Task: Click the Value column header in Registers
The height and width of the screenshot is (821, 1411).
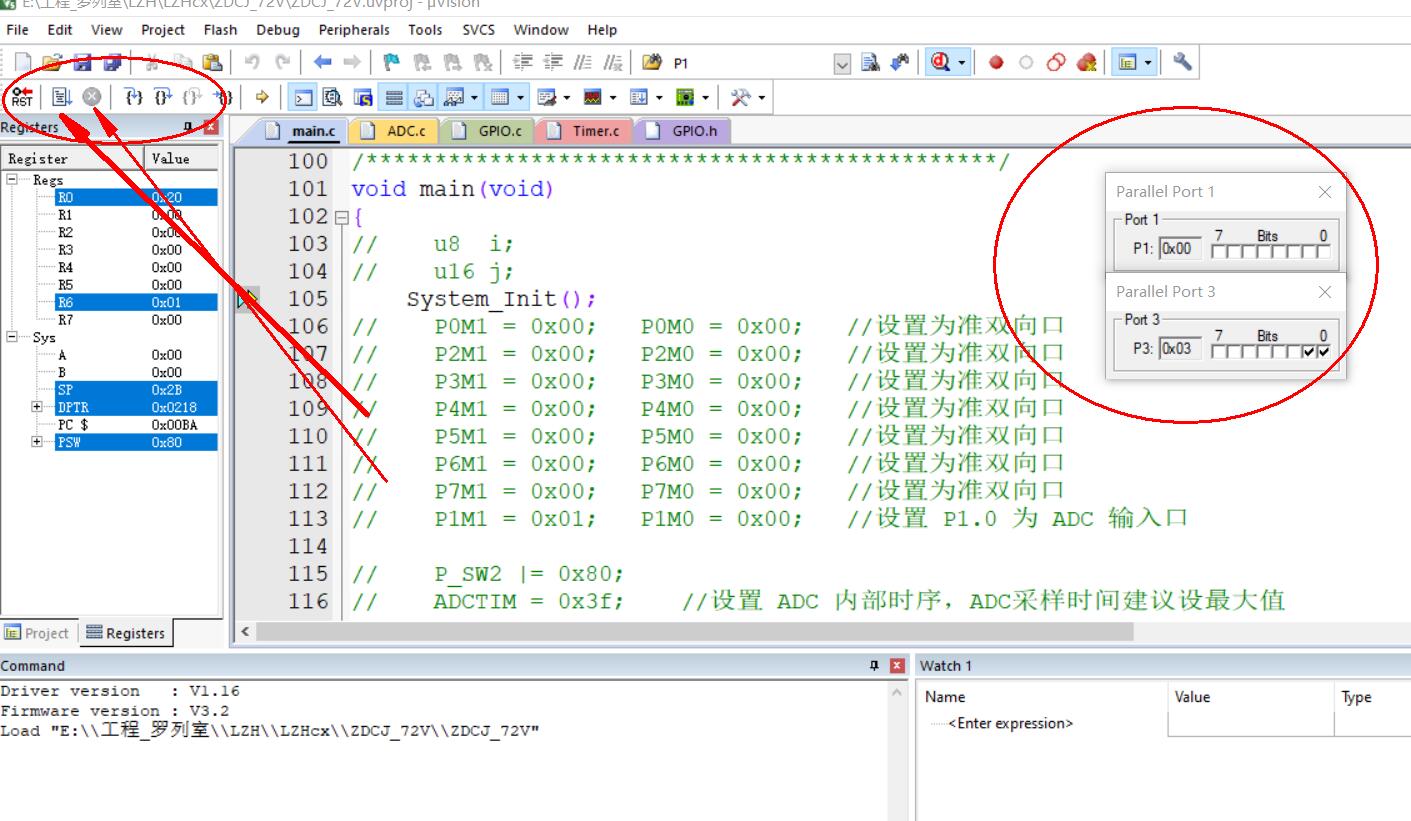Action: (x=182, y=158)
